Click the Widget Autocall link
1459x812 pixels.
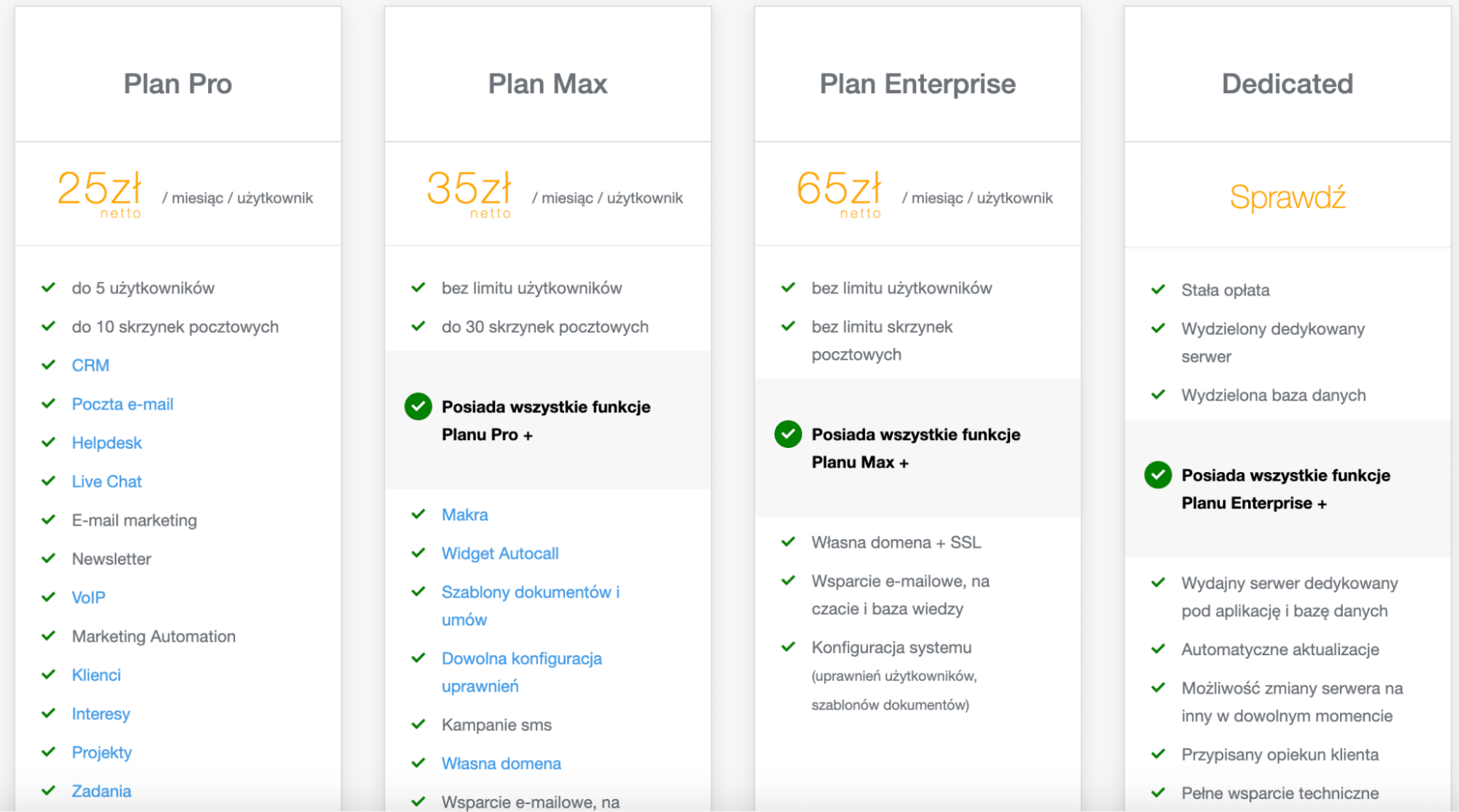(x=500, y=554)
